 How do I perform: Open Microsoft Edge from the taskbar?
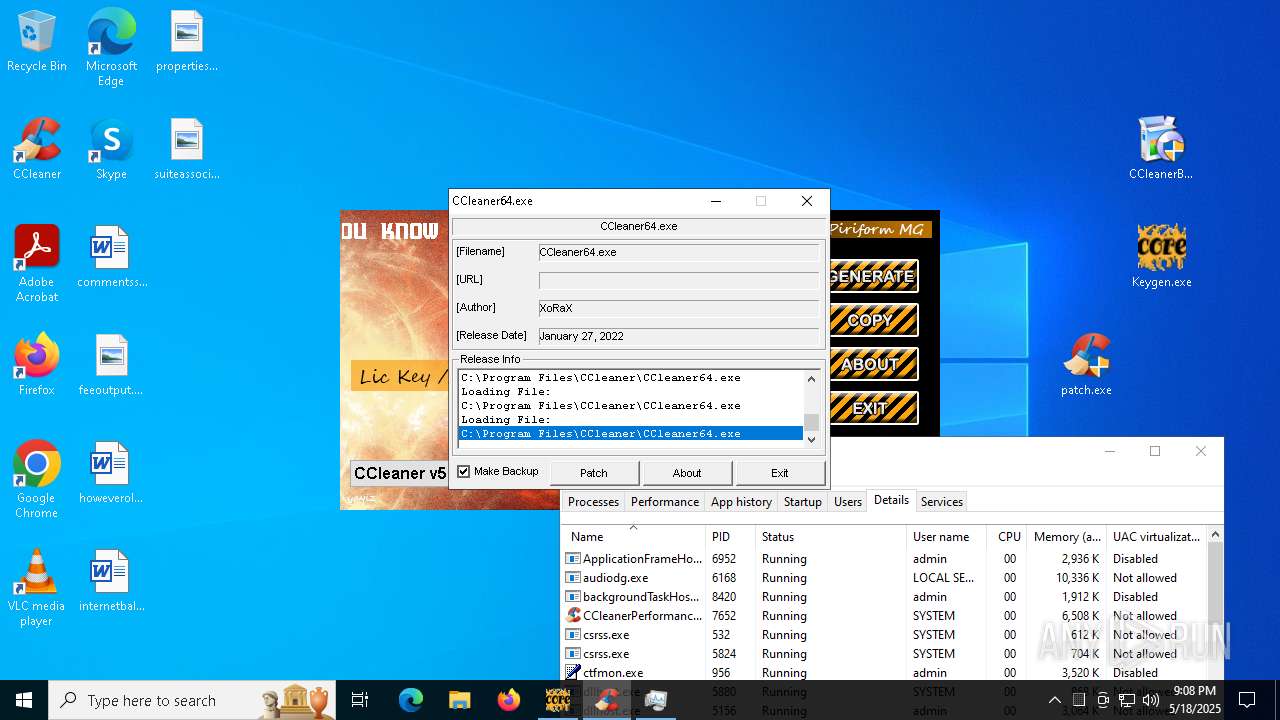point(411,700)
